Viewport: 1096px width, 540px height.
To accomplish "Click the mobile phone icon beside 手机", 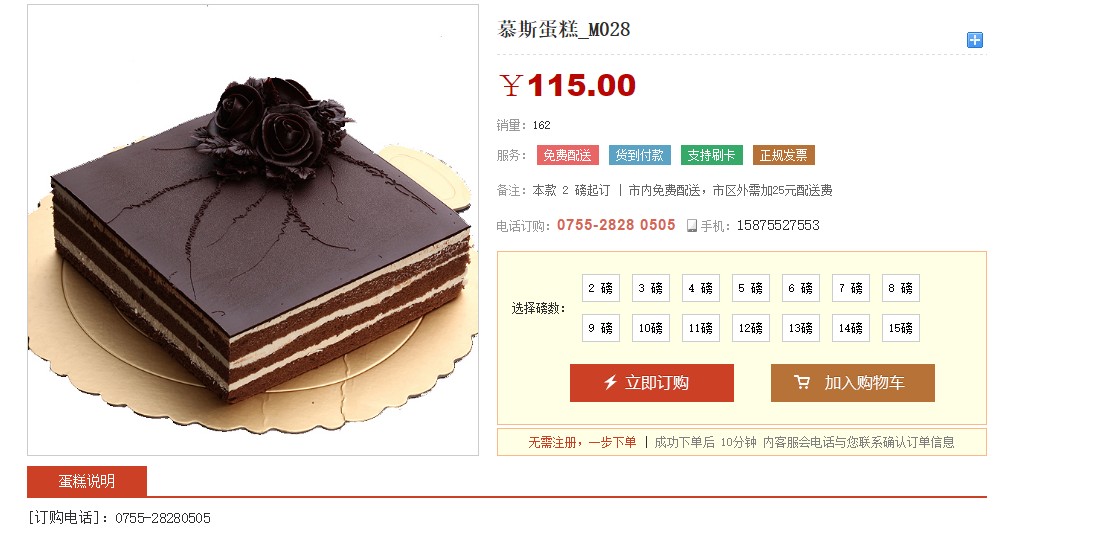I will pyautogui.click(x=692, y=226).
